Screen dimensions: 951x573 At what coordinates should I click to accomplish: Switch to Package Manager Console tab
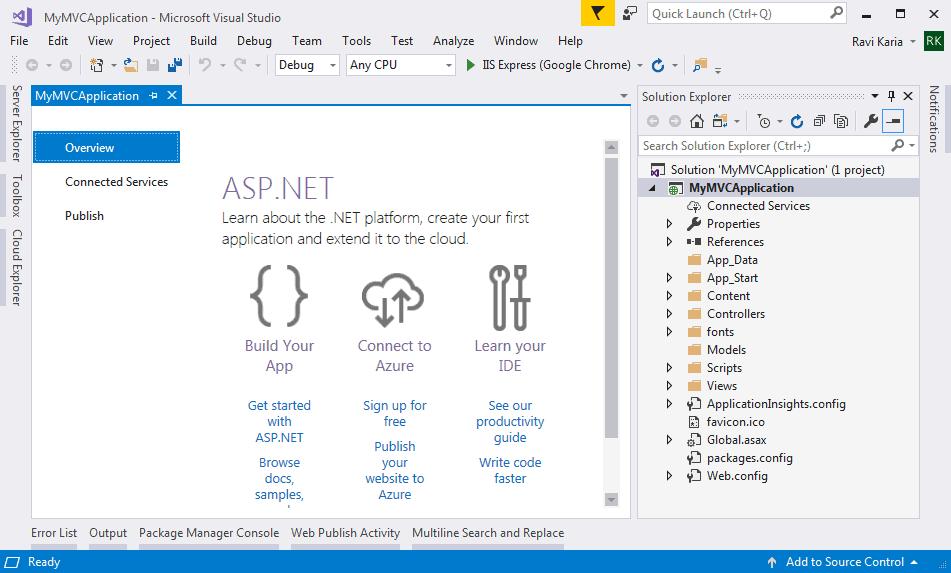coord(209,533)
